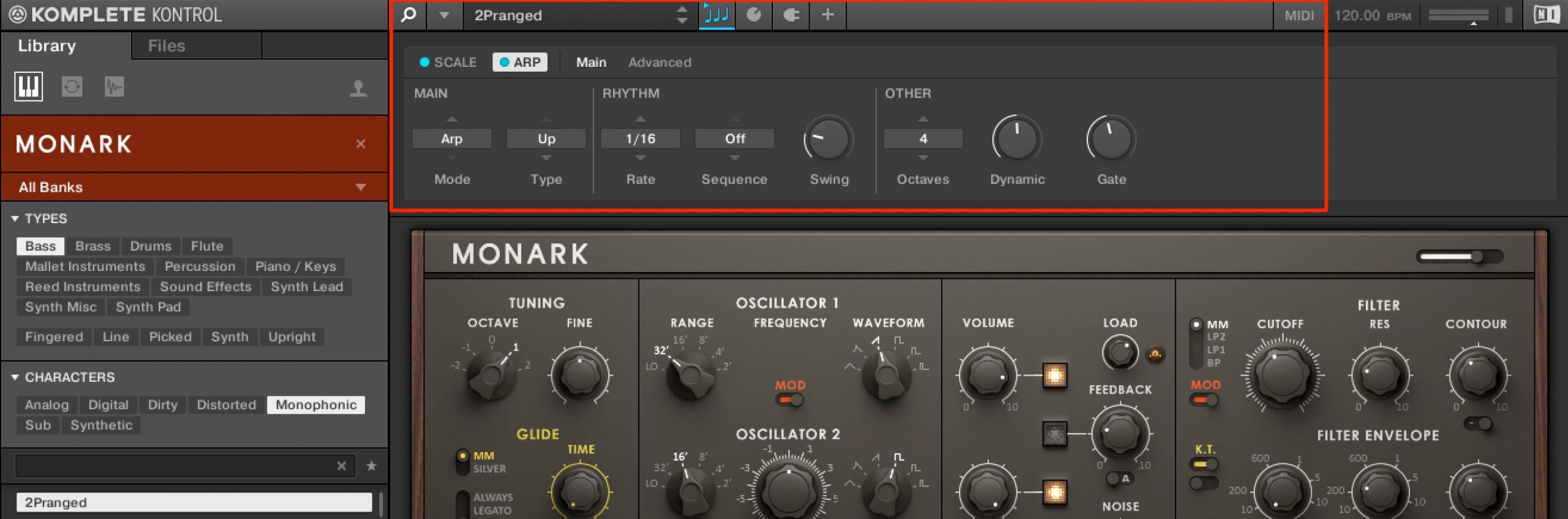Toggle the ARP engine
The height and width of the screenshot is (519, 1568).
(x=520, y=63)
